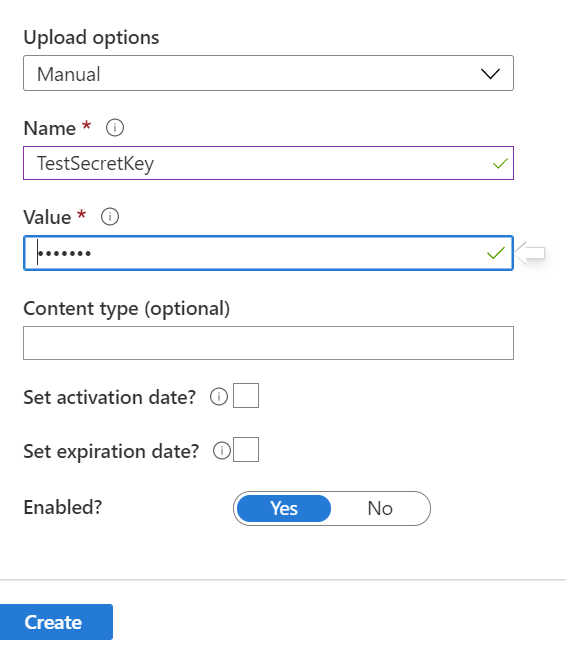
Task: Select Yes for Enabled
Action: click(x=284, y=508)
